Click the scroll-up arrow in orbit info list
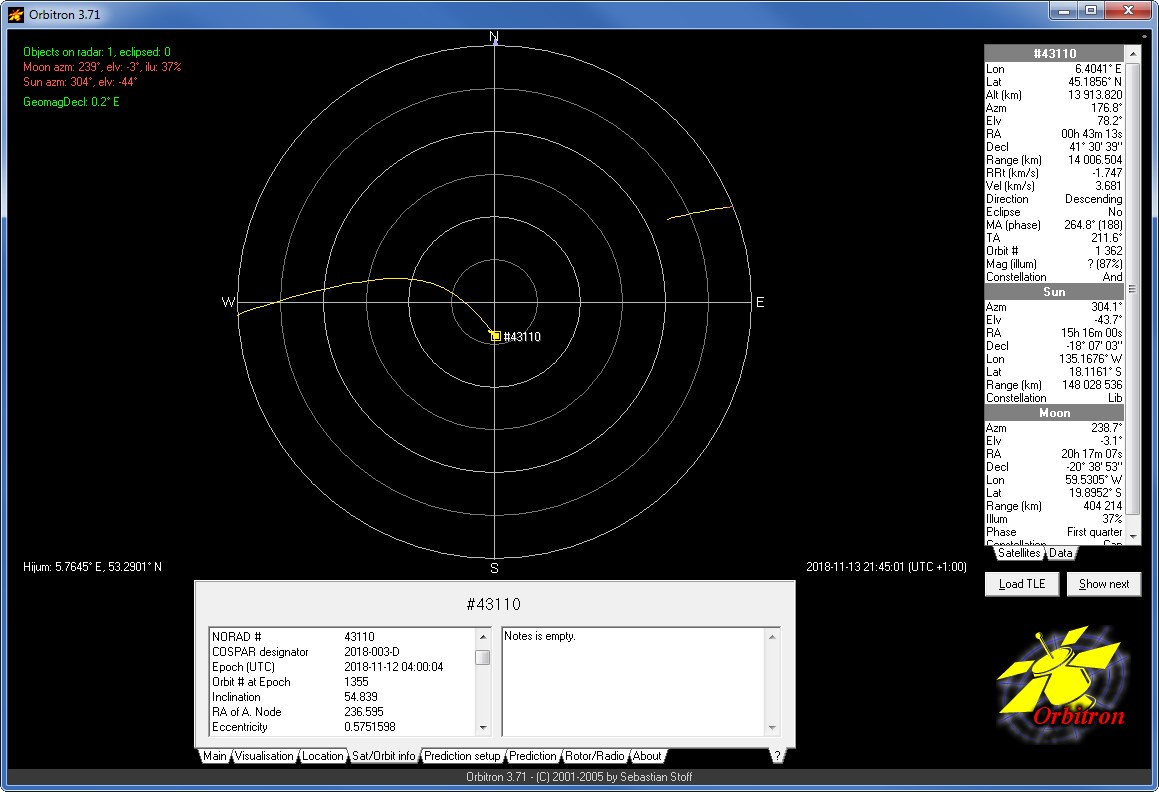Viewport: 1159px width, 792px height. point(483,637)
